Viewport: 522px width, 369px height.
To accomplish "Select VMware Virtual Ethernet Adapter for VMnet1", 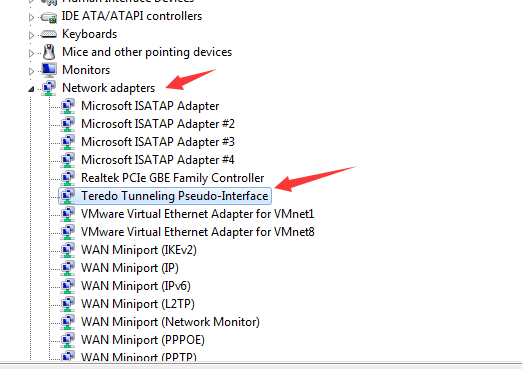I will (198, 214).
